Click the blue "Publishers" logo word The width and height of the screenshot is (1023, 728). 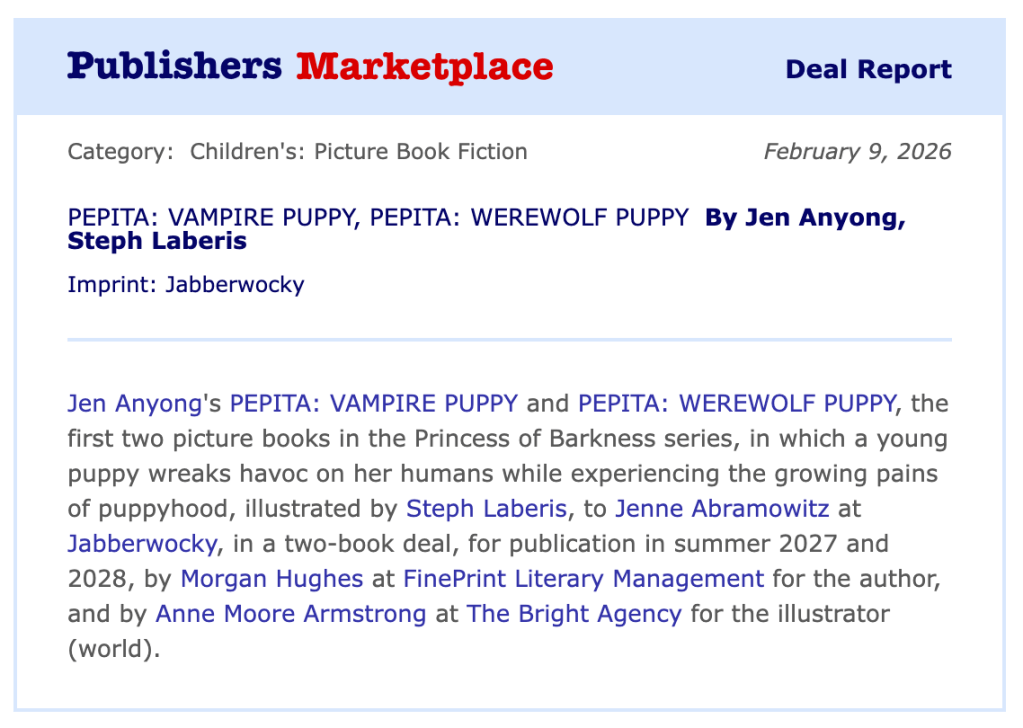(174, 67)
